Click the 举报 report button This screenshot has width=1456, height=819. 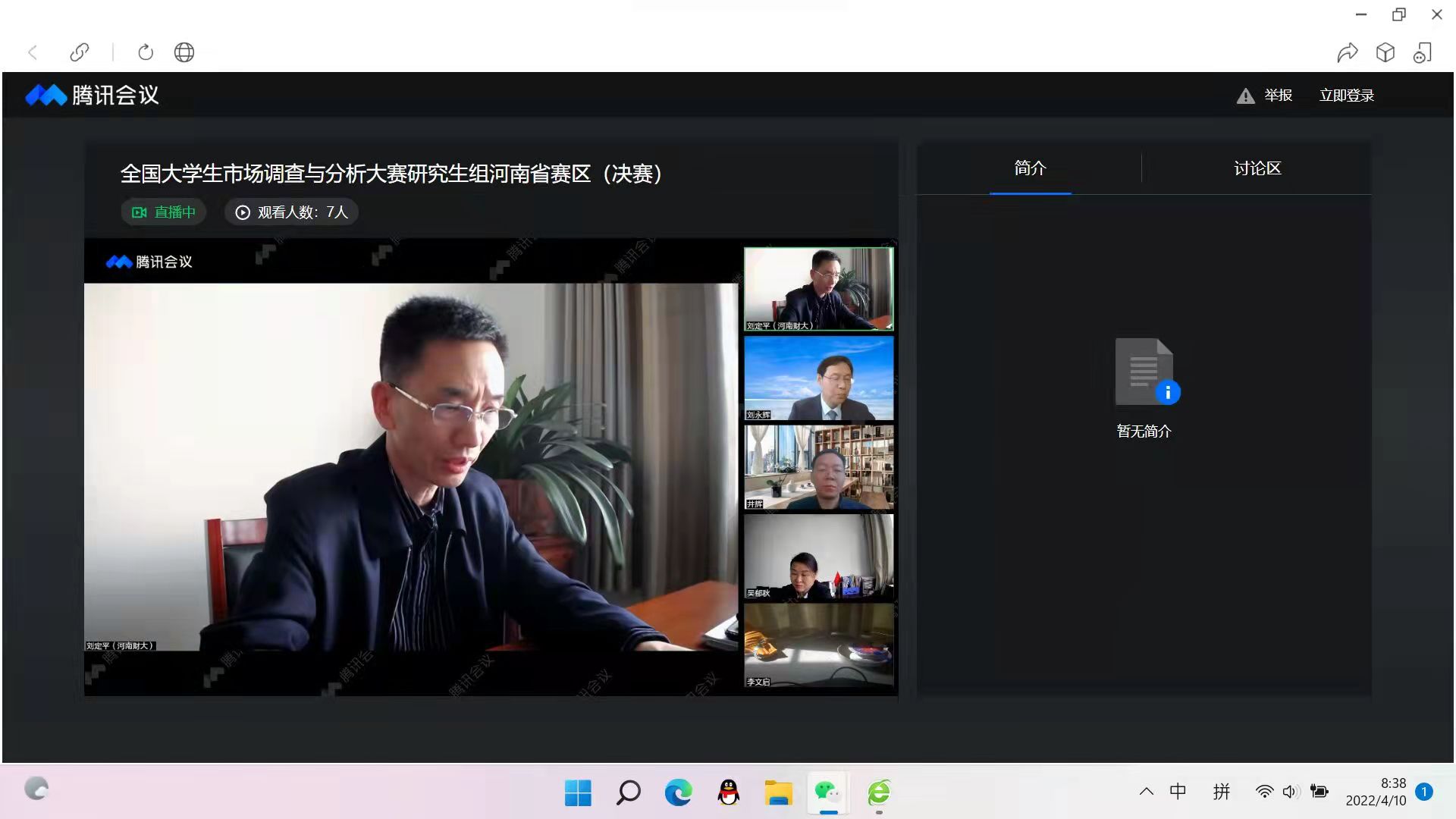(1278, 96)
